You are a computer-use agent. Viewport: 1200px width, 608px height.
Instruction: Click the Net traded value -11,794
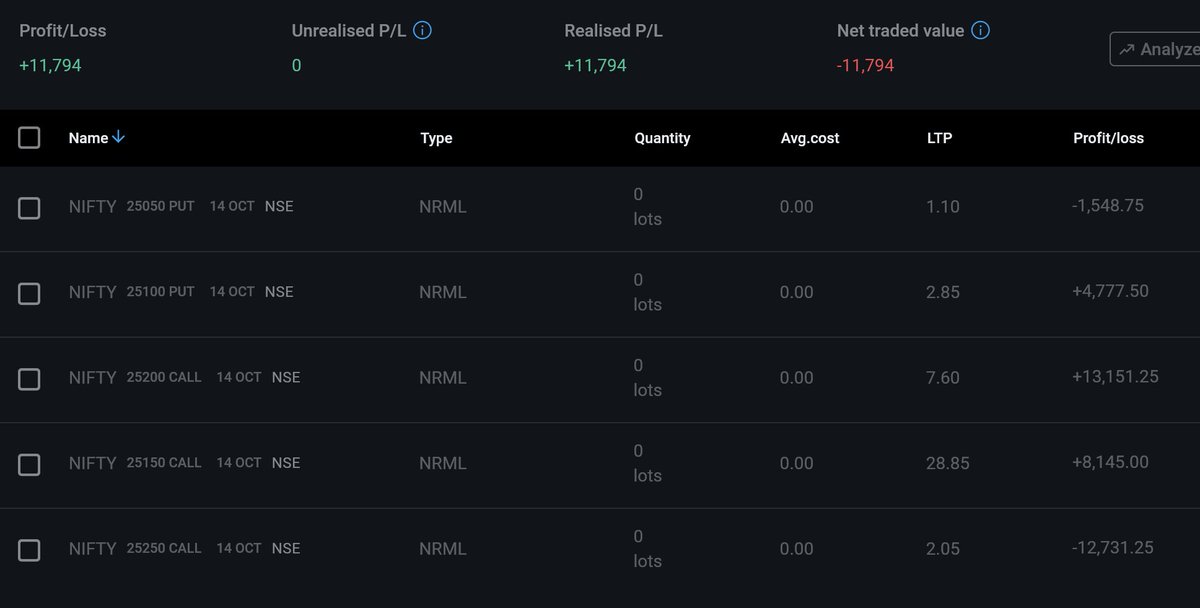click(866, 66)
